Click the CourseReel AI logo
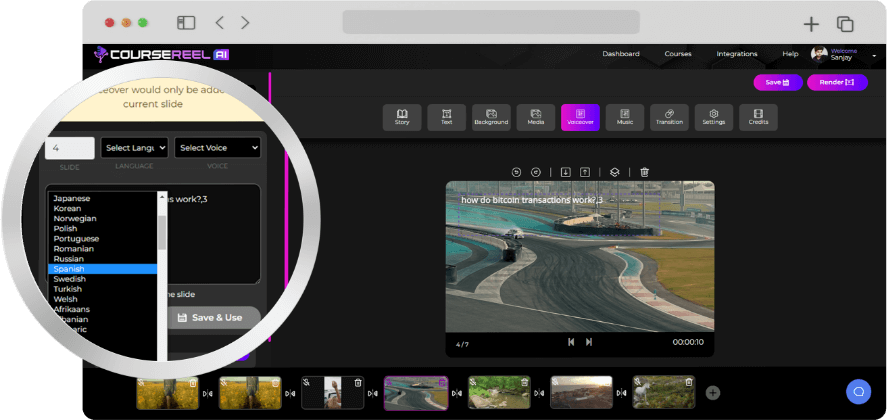Screen dimensions: 889x420 click(x=162, y=54)
